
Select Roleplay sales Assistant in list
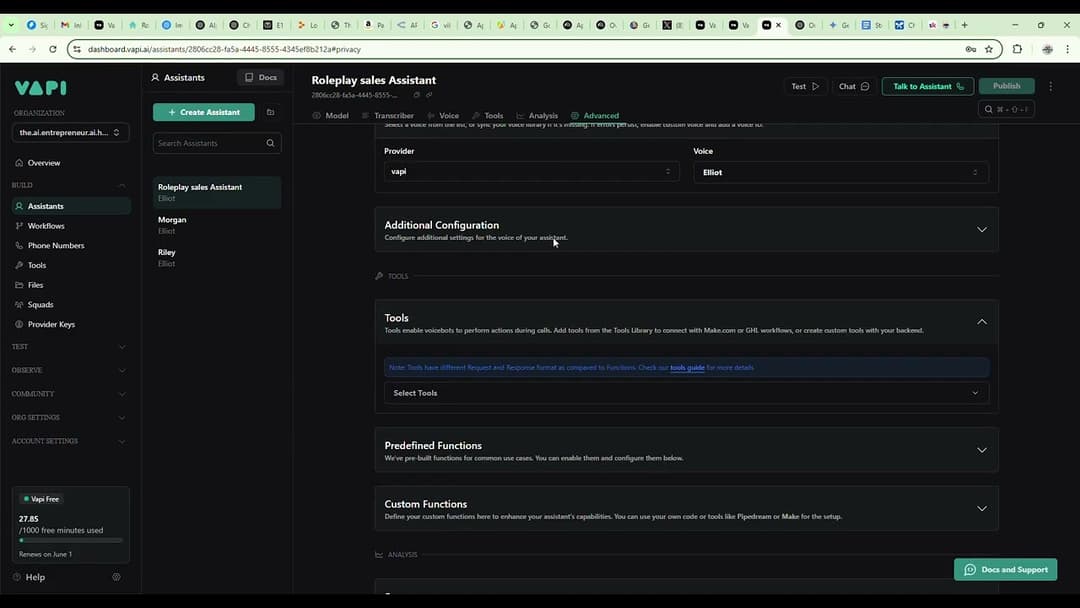tap(217, 193)
